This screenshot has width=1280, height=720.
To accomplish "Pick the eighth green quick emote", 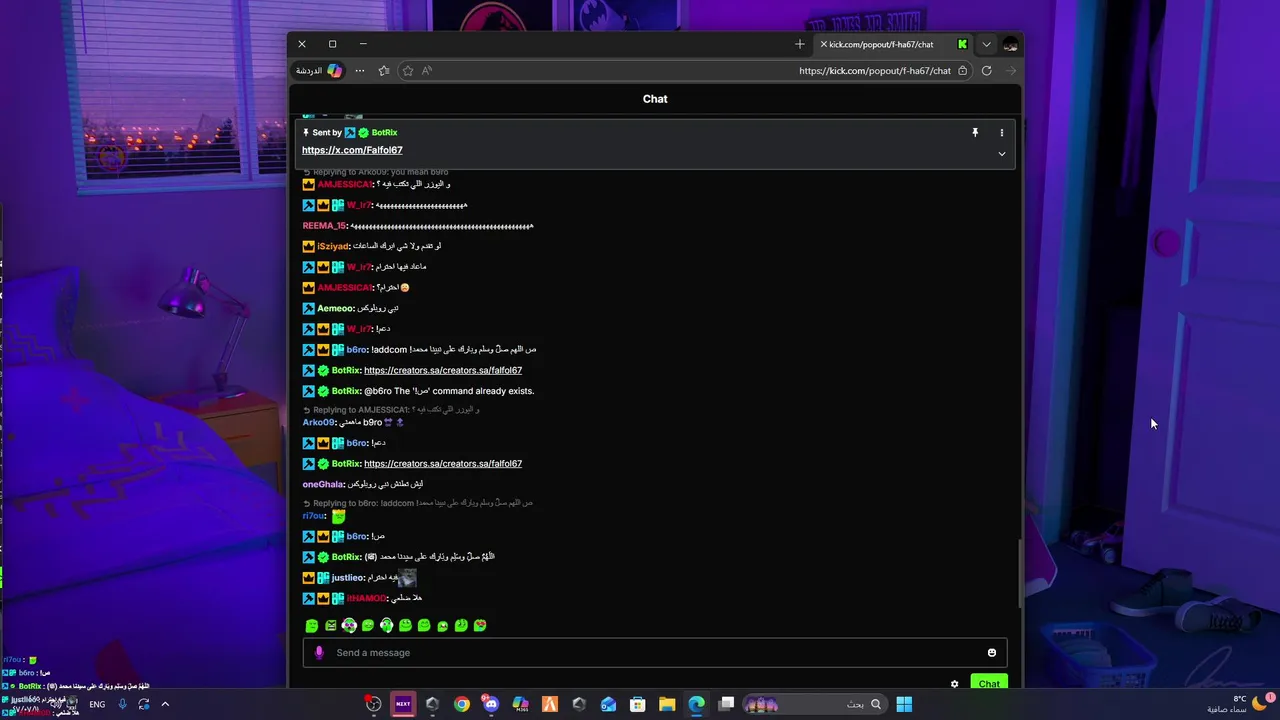I will click(443, 625).
